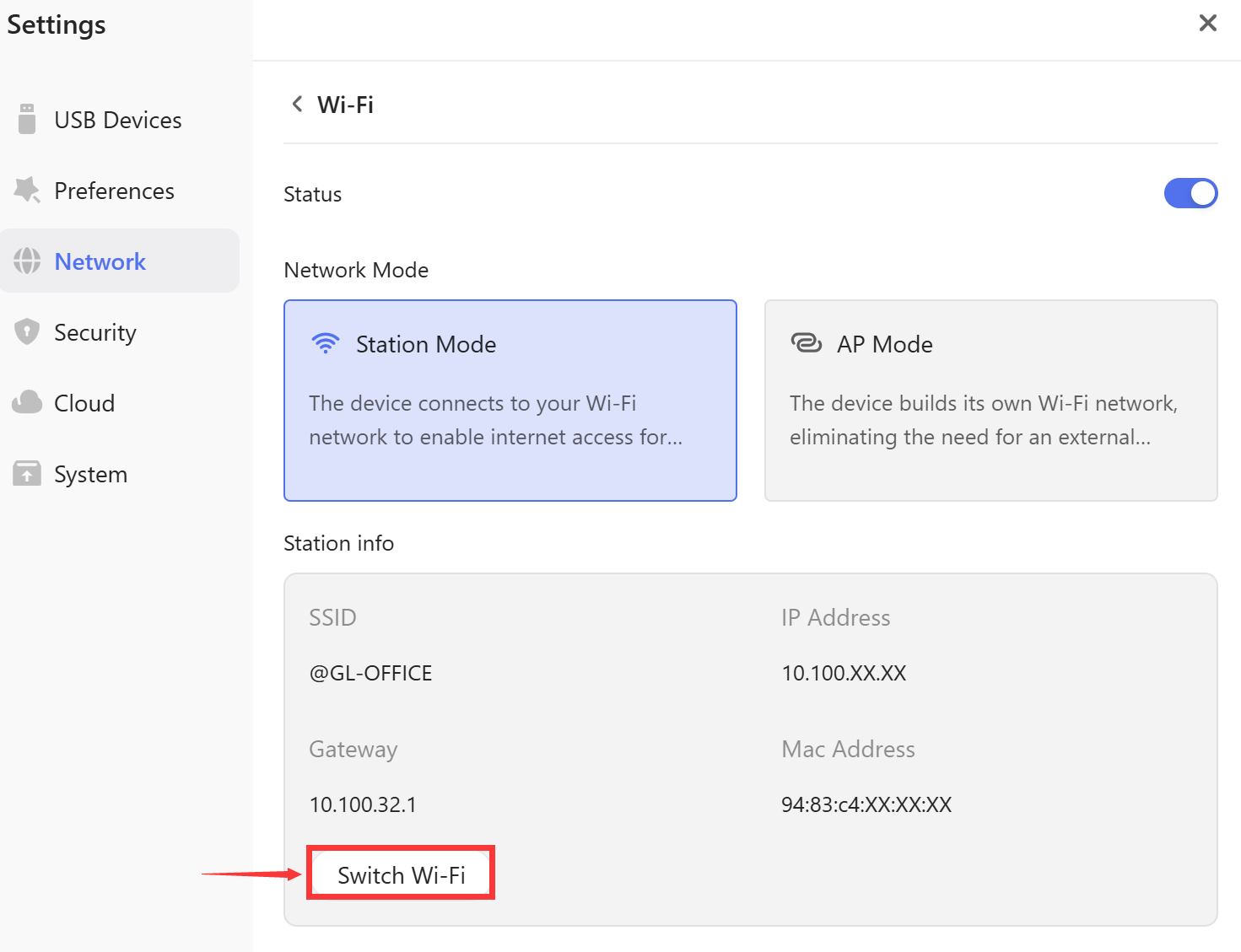1241x952 pixels.
Task: Click the Preferences star icon
Action: click(27, 191)
